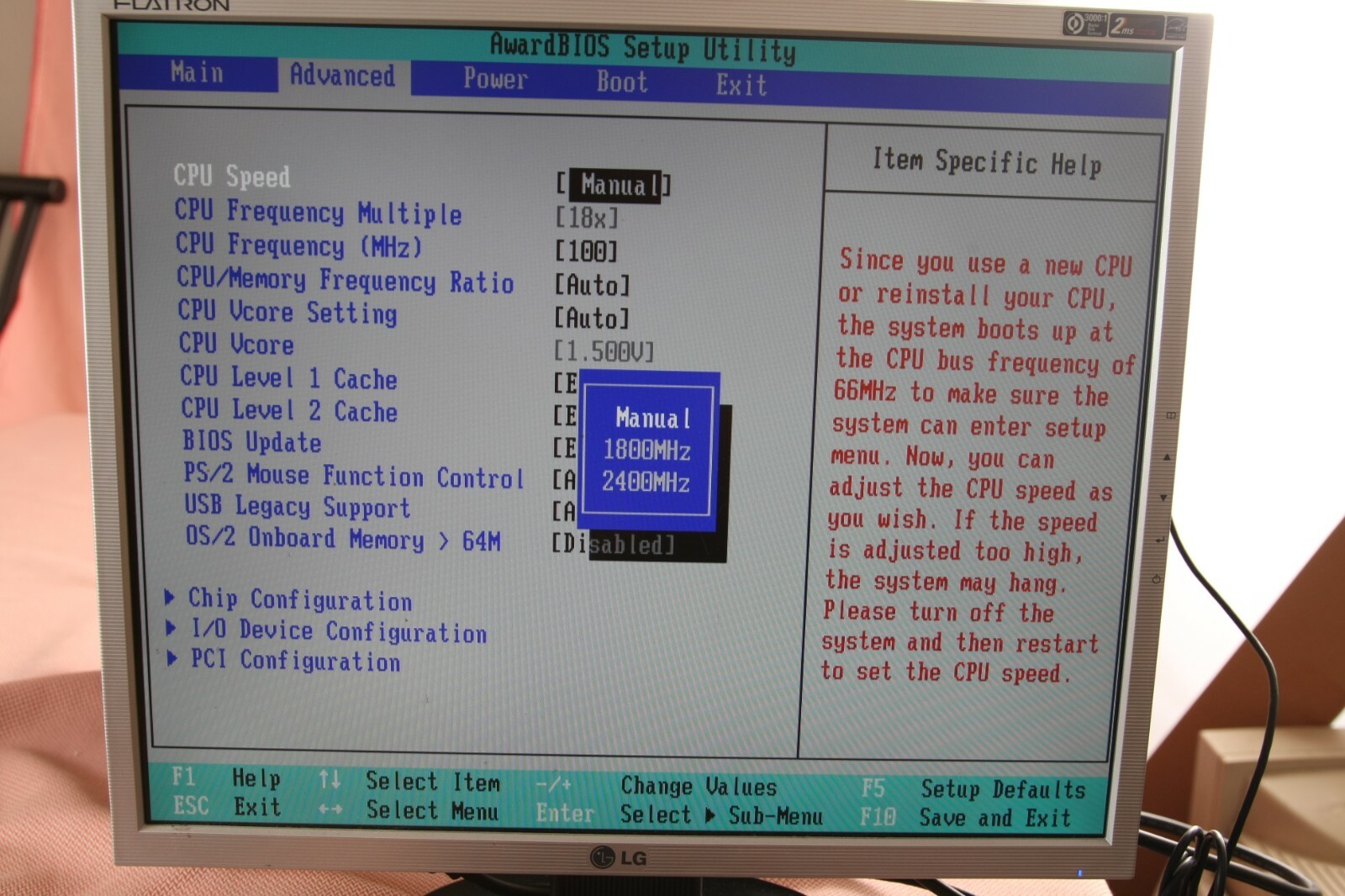Pick 2400MHz in the CPU speed popup

coord(646,482)
